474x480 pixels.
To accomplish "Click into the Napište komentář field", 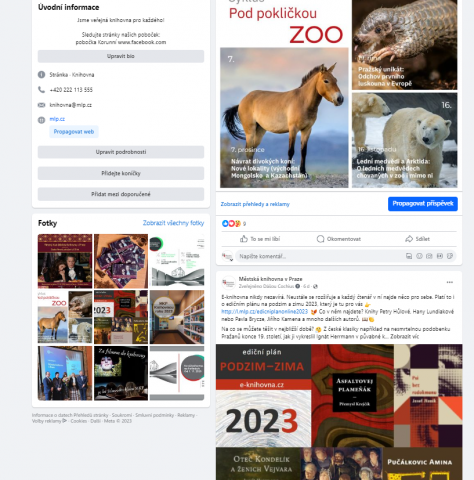I will pos(320,256).
